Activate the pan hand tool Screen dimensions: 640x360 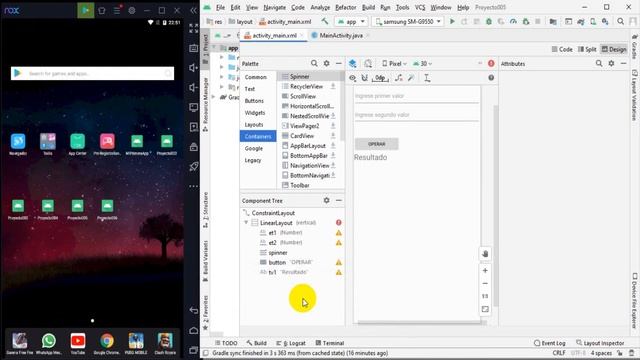(x=485, y=253)
